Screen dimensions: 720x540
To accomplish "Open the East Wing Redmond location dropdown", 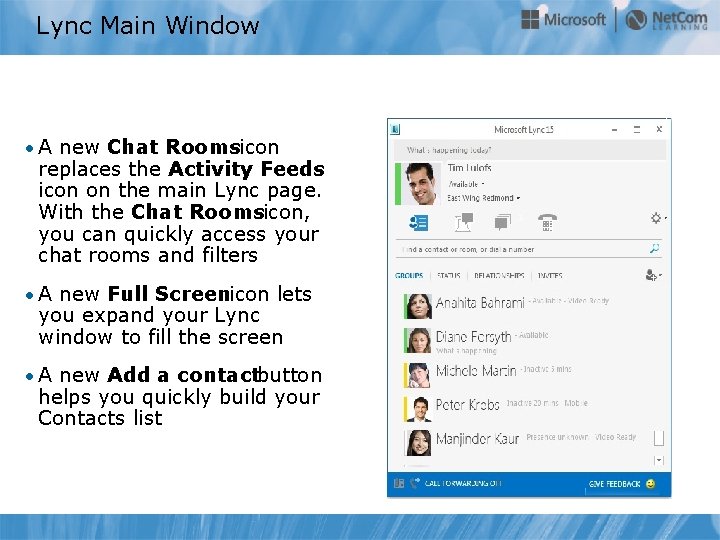I will [484, 198].
